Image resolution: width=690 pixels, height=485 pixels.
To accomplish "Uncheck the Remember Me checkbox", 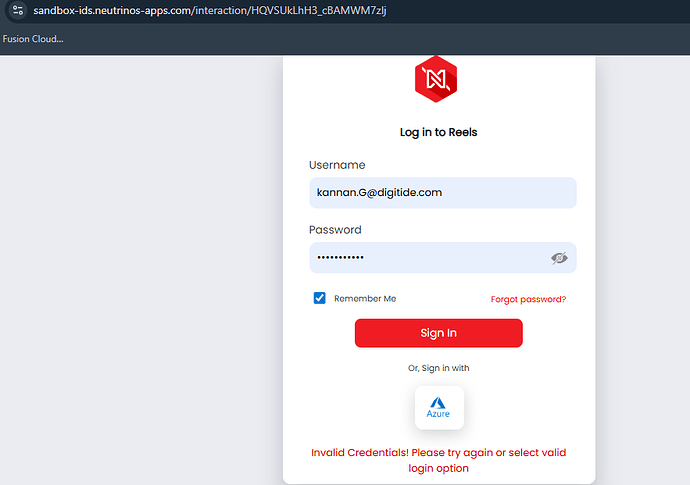I will 319,298.
